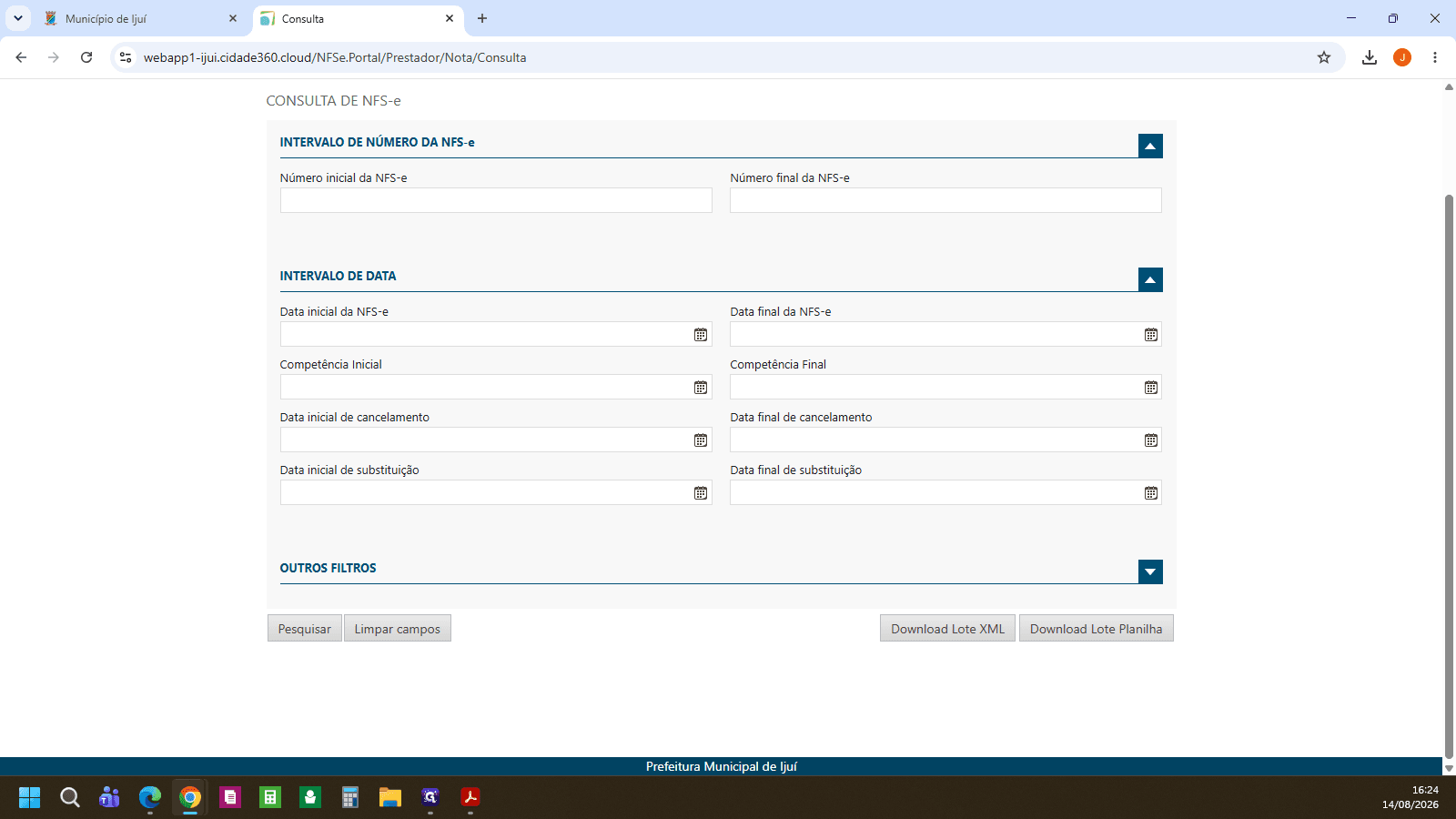1456x819 pixels.
Task: Open Chrome profile avatar J
Action: 1402,57
